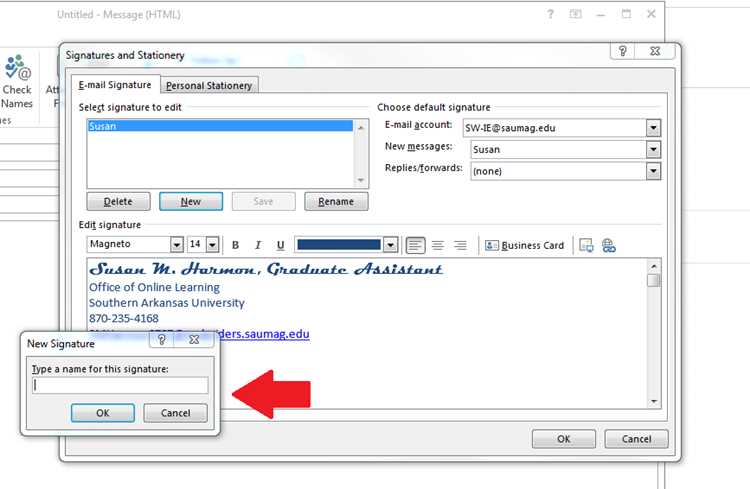Confirm name with OK in New Signature
750x489 pixels.
tap(103, 413)
